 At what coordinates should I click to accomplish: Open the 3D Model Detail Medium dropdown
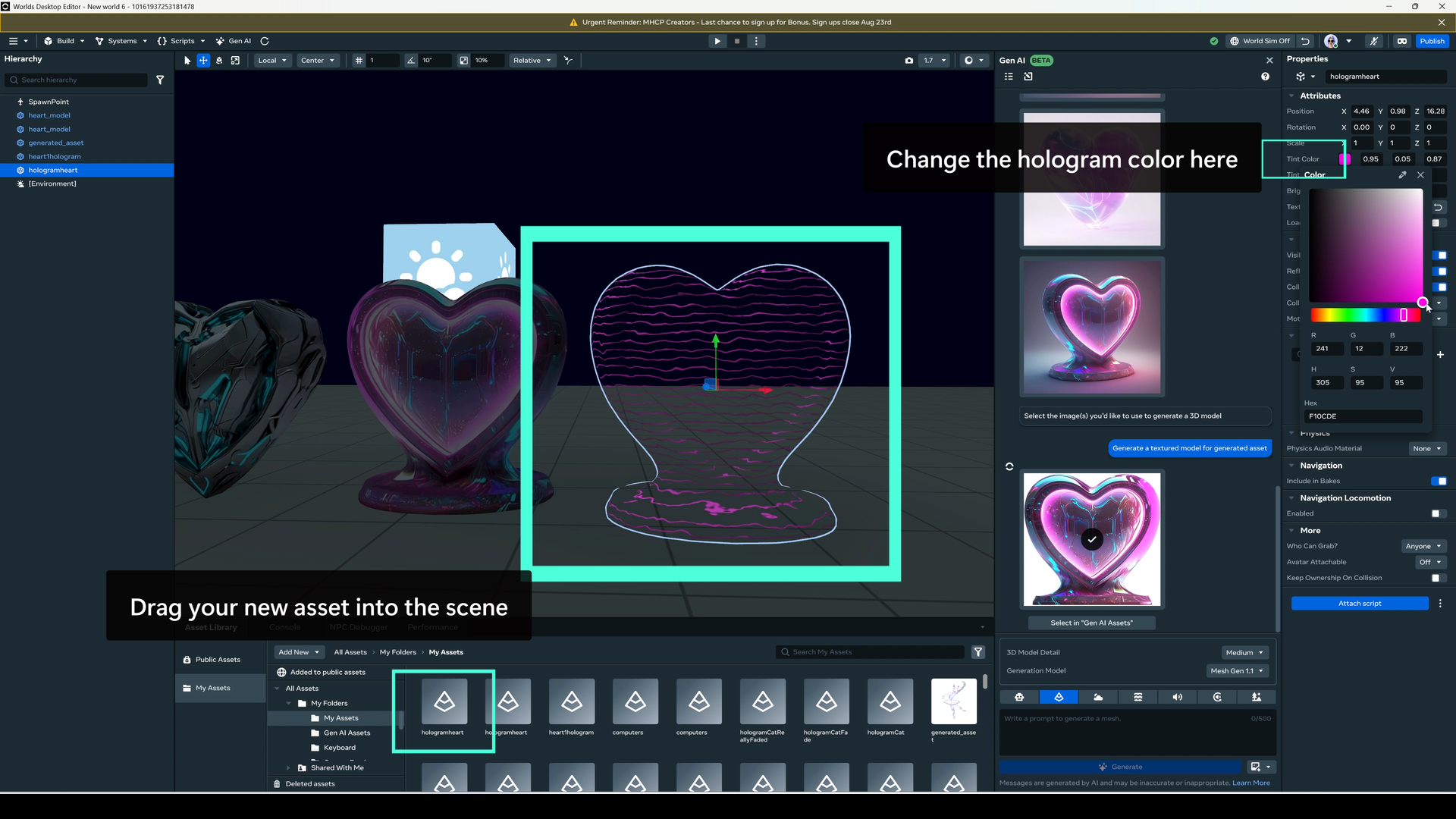(x=1244, y=652)
